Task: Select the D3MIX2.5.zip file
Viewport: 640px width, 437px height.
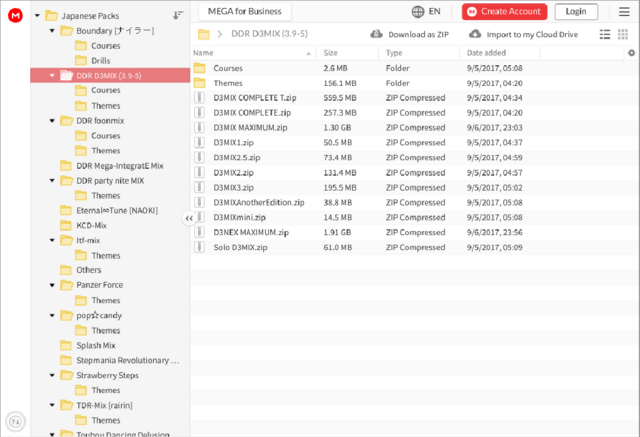Action: 237,157
